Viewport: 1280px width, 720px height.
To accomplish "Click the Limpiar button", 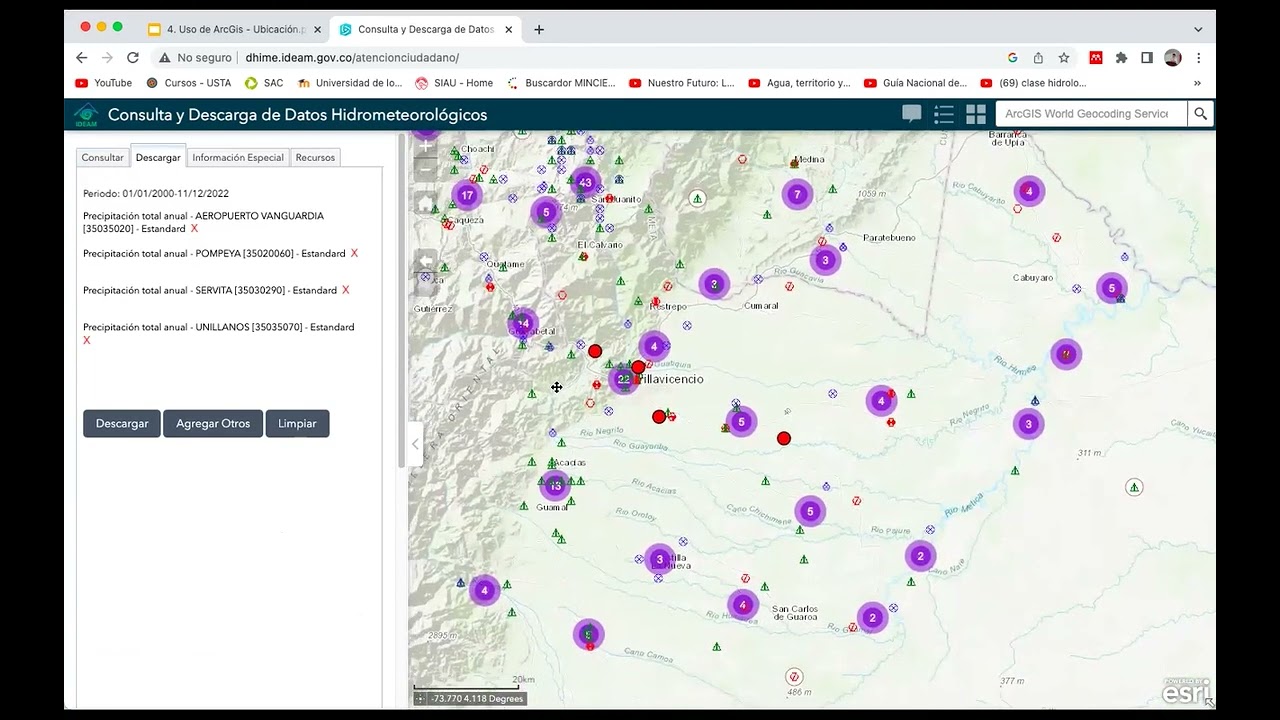I will point(297,423).
